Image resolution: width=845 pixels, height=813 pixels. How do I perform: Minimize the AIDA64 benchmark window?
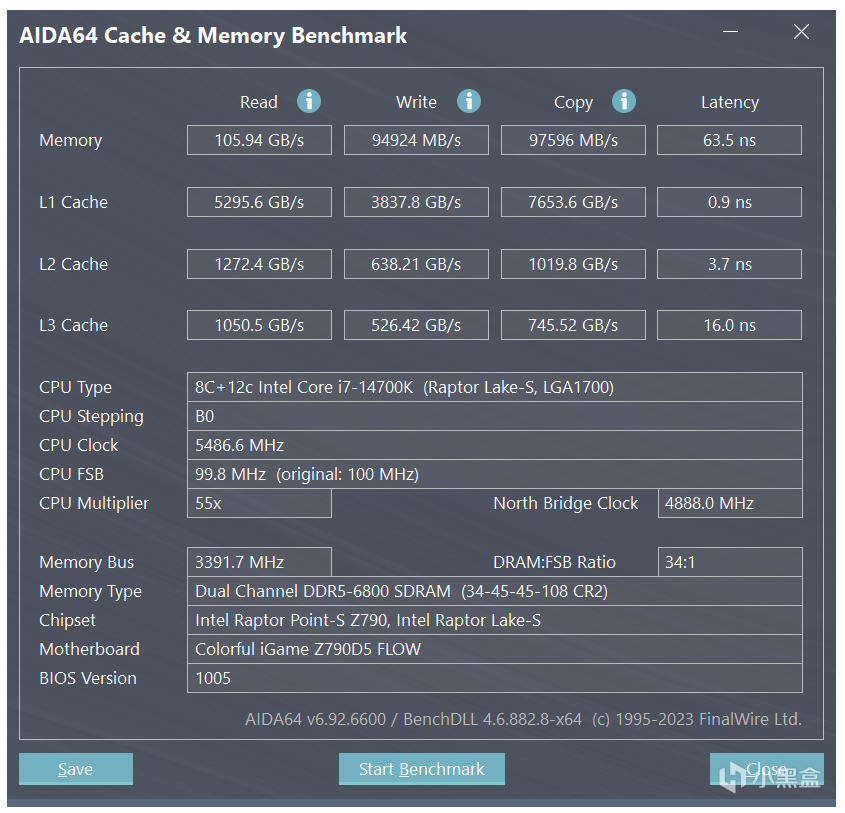click(x=731, y=33)
